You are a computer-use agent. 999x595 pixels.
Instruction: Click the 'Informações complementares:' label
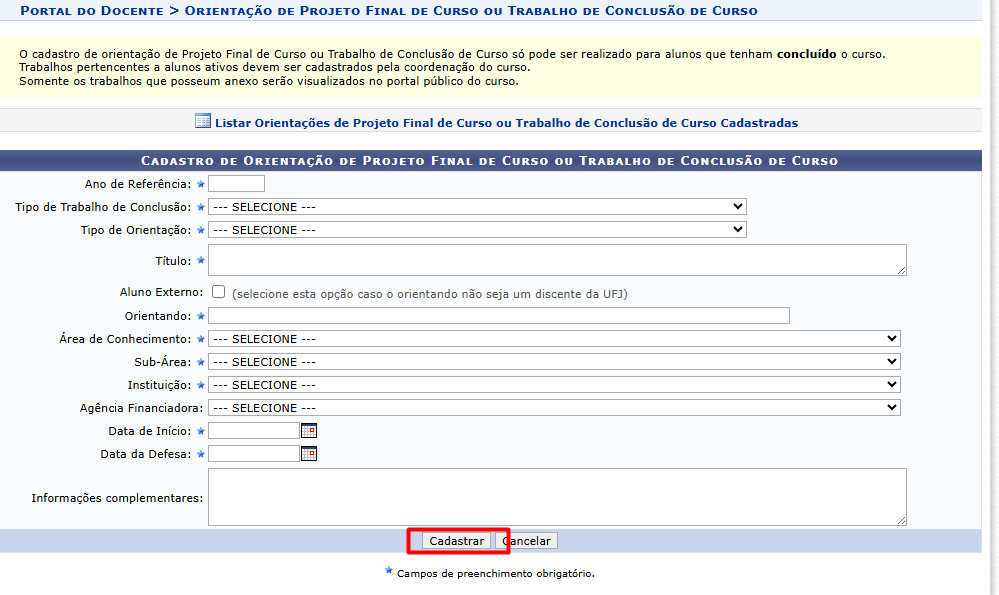(117, 498)
